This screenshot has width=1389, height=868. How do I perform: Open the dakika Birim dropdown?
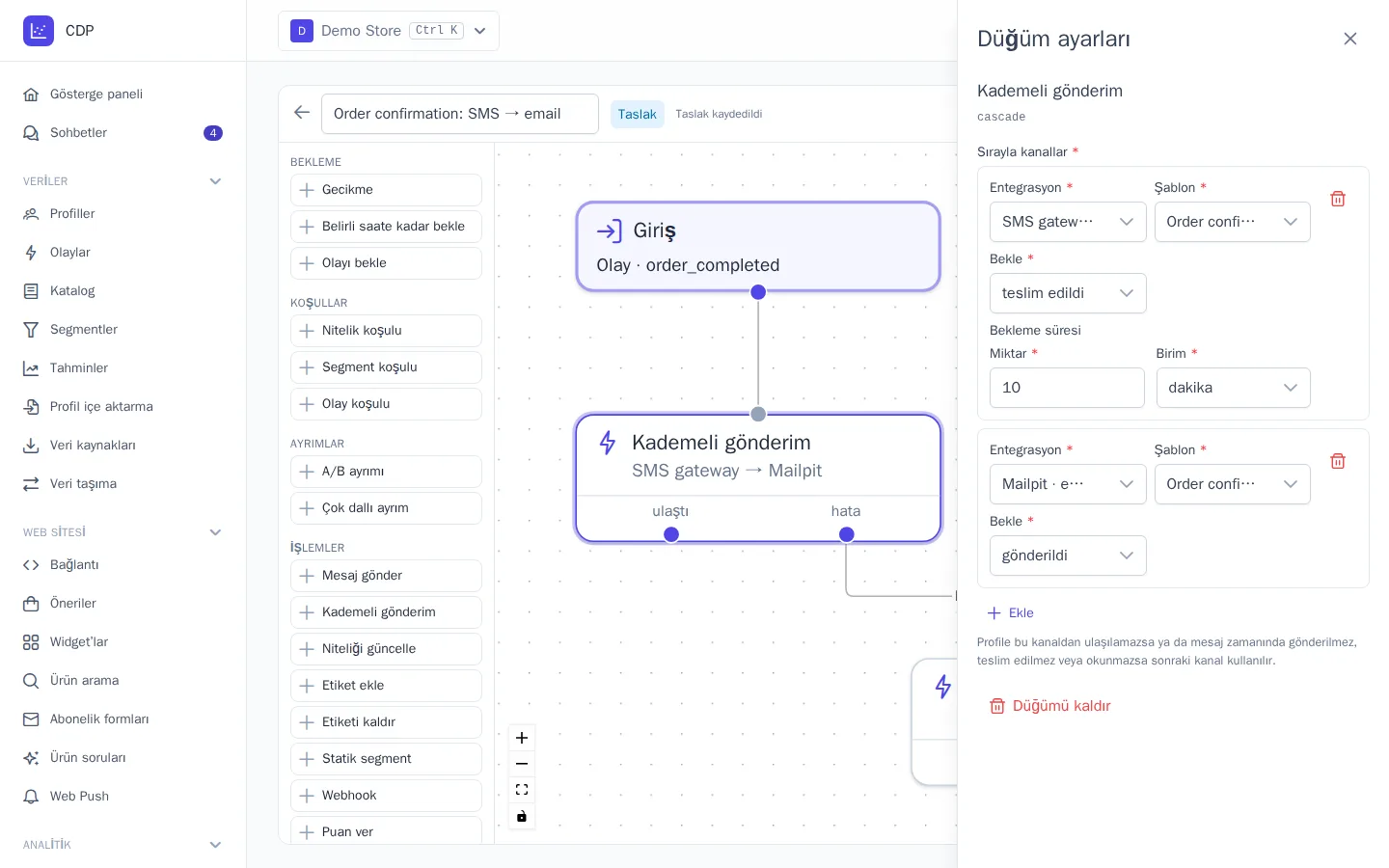point(1233,388)
